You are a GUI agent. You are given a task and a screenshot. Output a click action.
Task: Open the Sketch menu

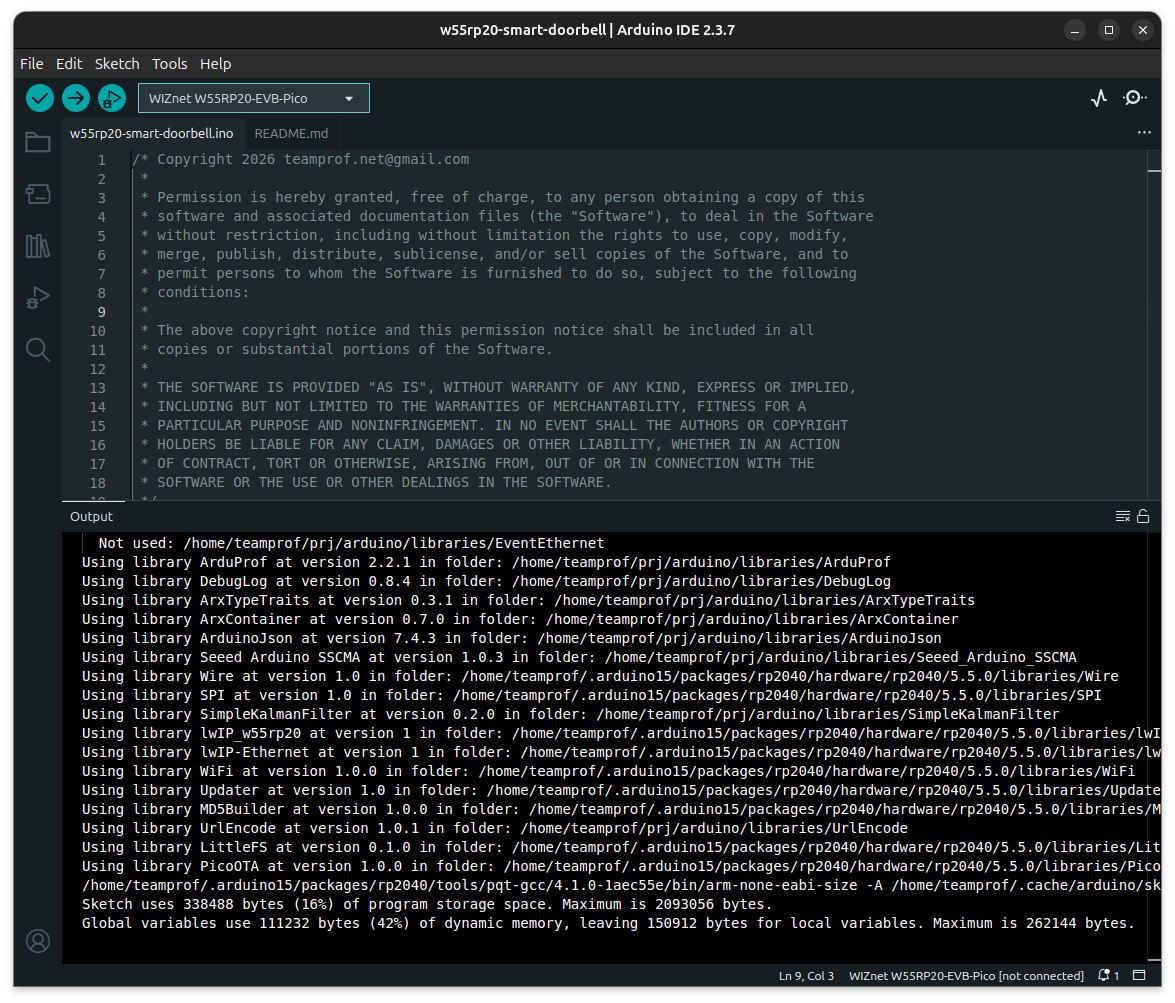pyautogui.click(x=117, y=64)
